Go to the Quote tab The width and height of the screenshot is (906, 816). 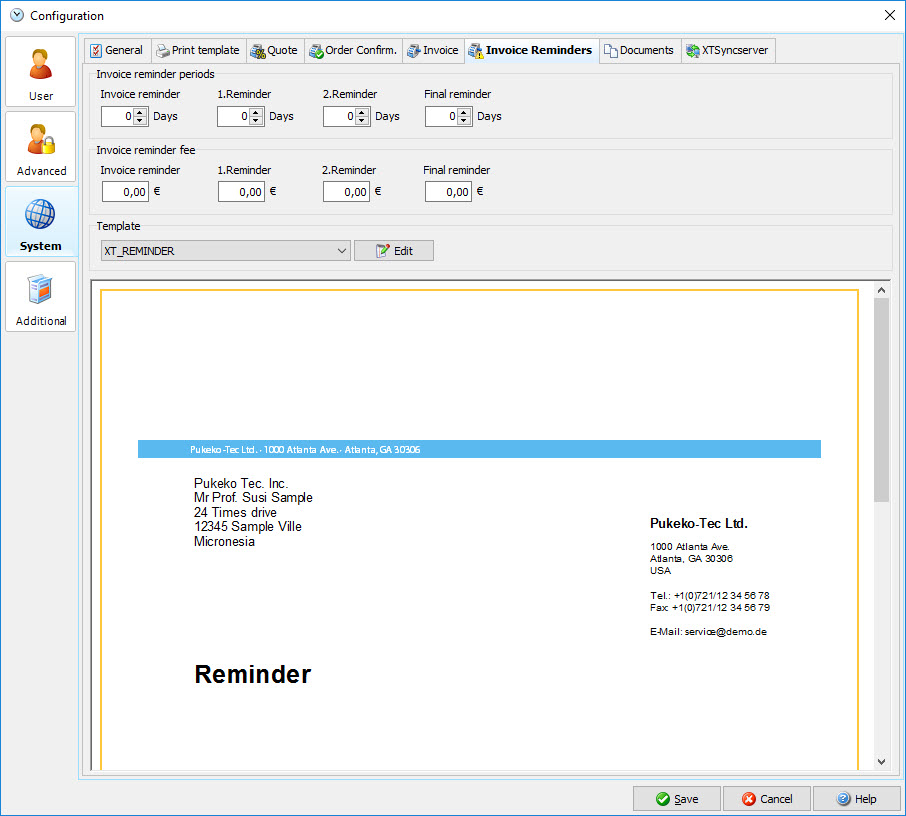click(x=274, y=50)
